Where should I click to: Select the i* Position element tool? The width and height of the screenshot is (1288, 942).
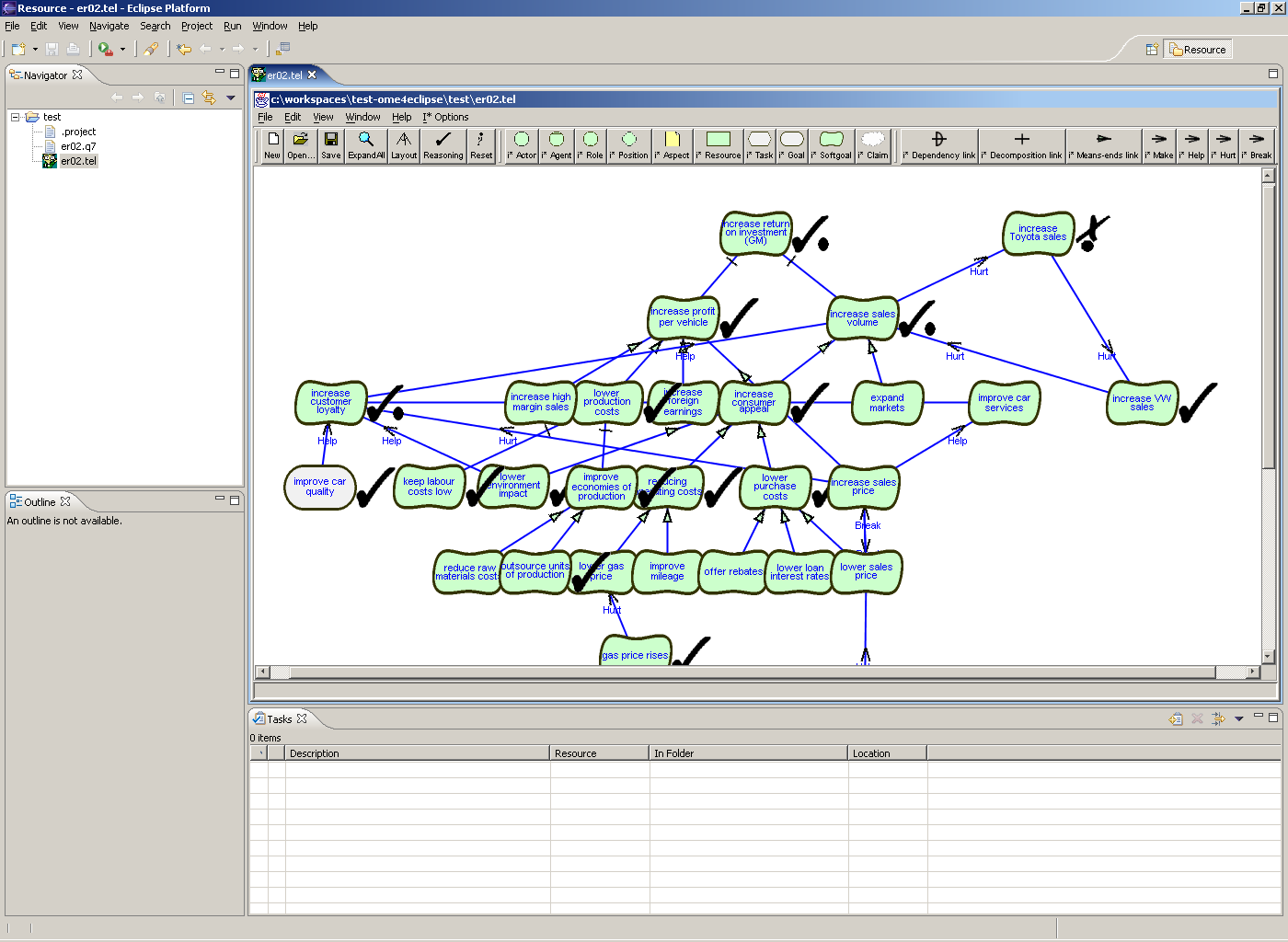pyautogui.click(x=628, y=145)
